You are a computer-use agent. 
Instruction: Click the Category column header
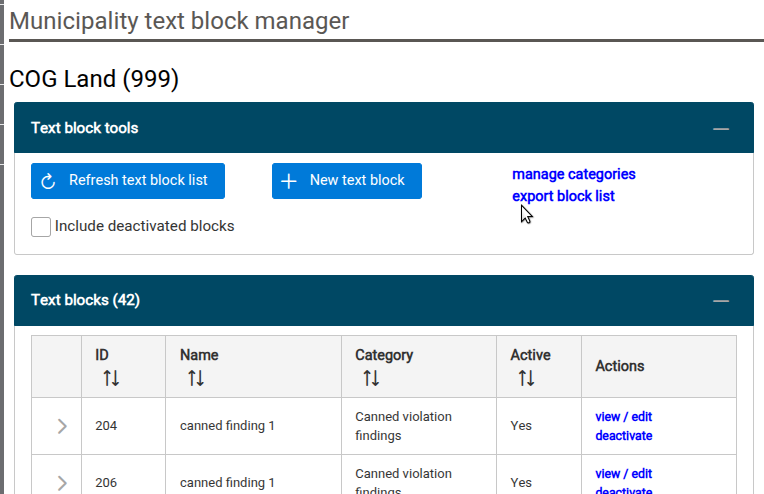pos(419,366)
